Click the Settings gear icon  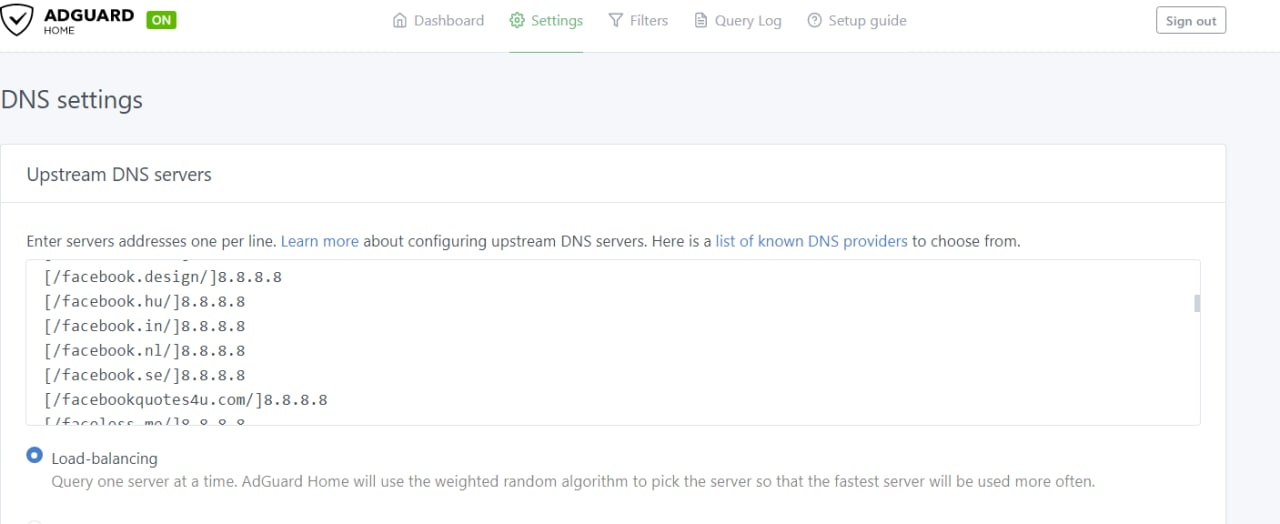click(517, 20)
